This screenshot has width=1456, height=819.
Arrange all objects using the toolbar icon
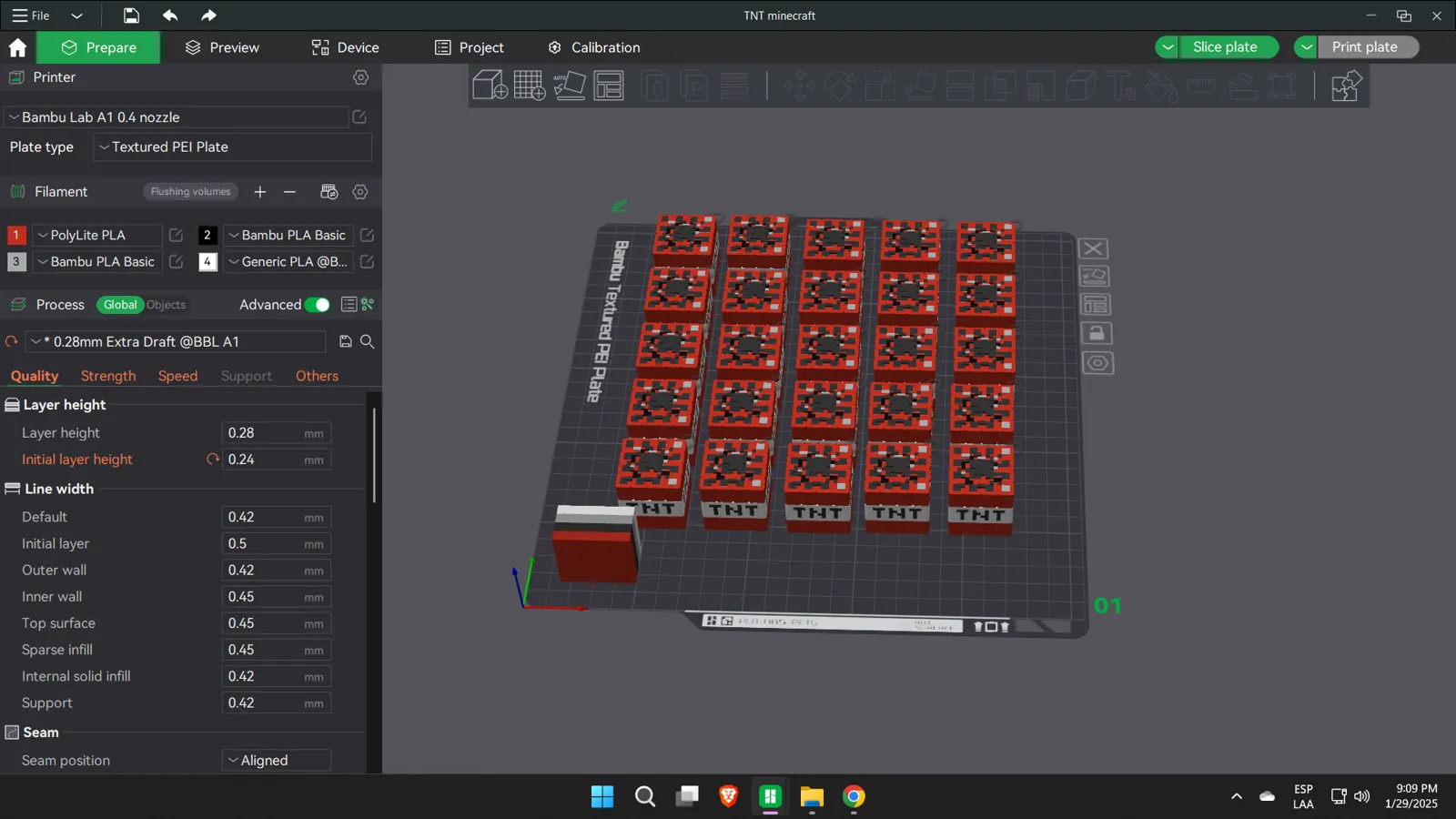609,86
